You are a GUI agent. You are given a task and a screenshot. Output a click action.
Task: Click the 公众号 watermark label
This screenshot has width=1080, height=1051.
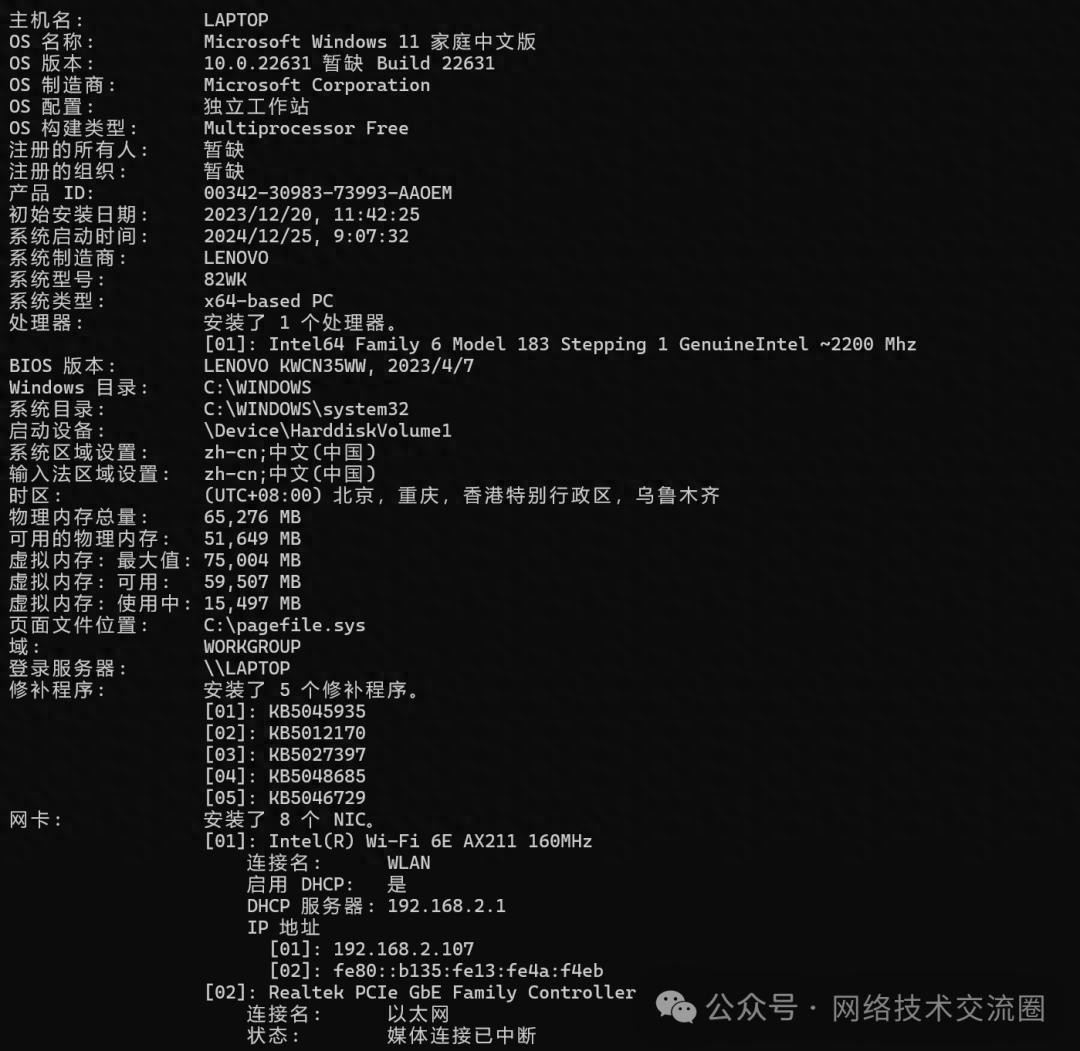[x=751, y=1008]
